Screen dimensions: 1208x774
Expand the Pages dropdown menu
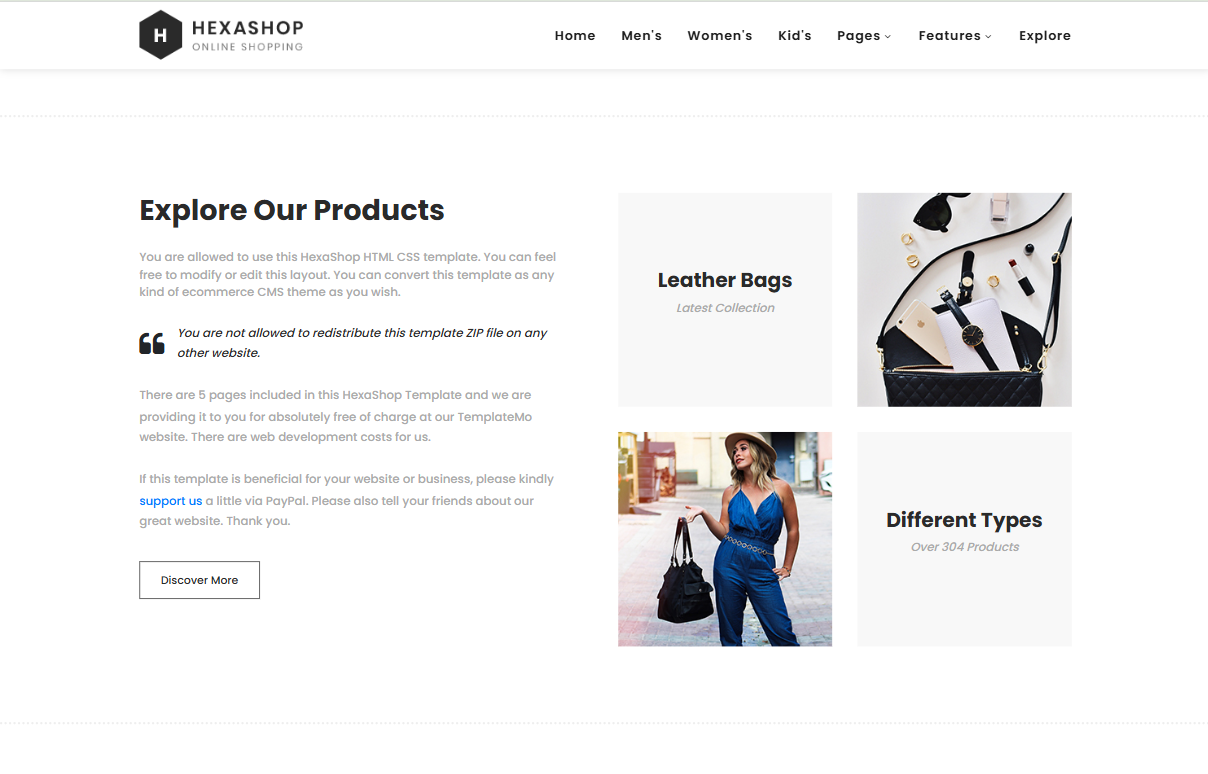coord(864,36)
